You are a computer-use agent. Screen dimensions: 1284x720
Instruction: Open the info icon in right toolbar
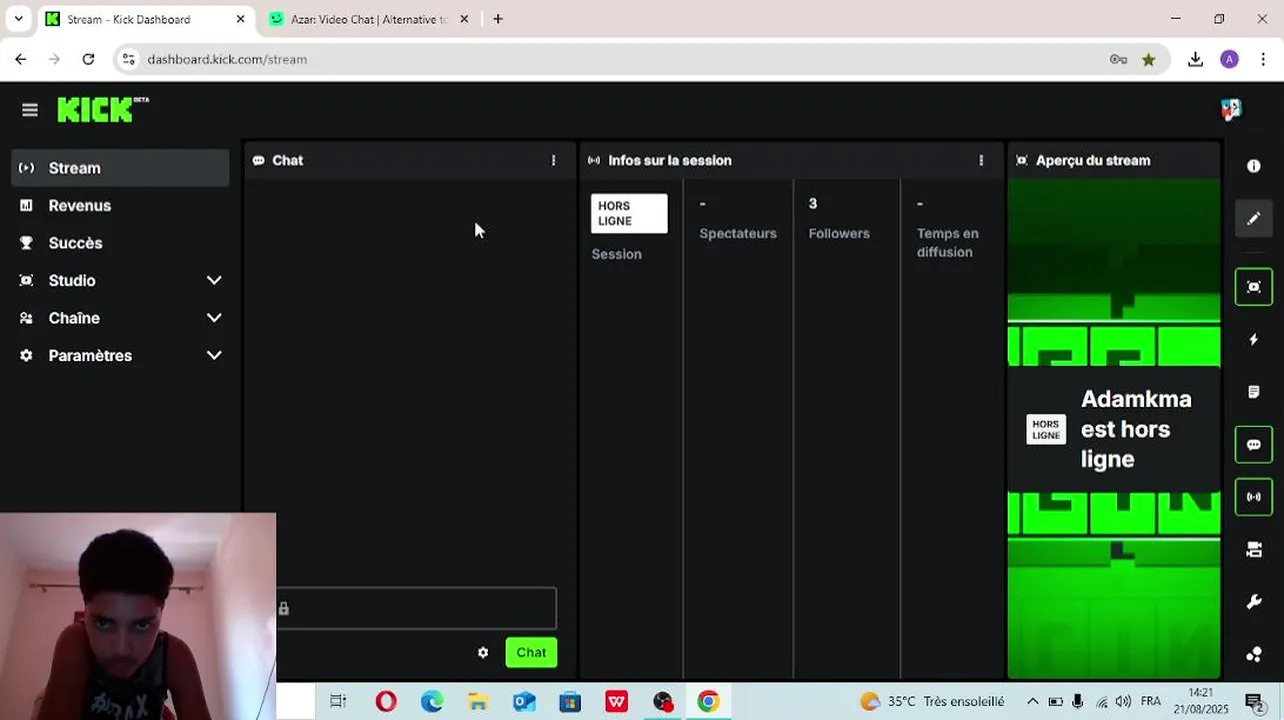tap(1254, 166)
